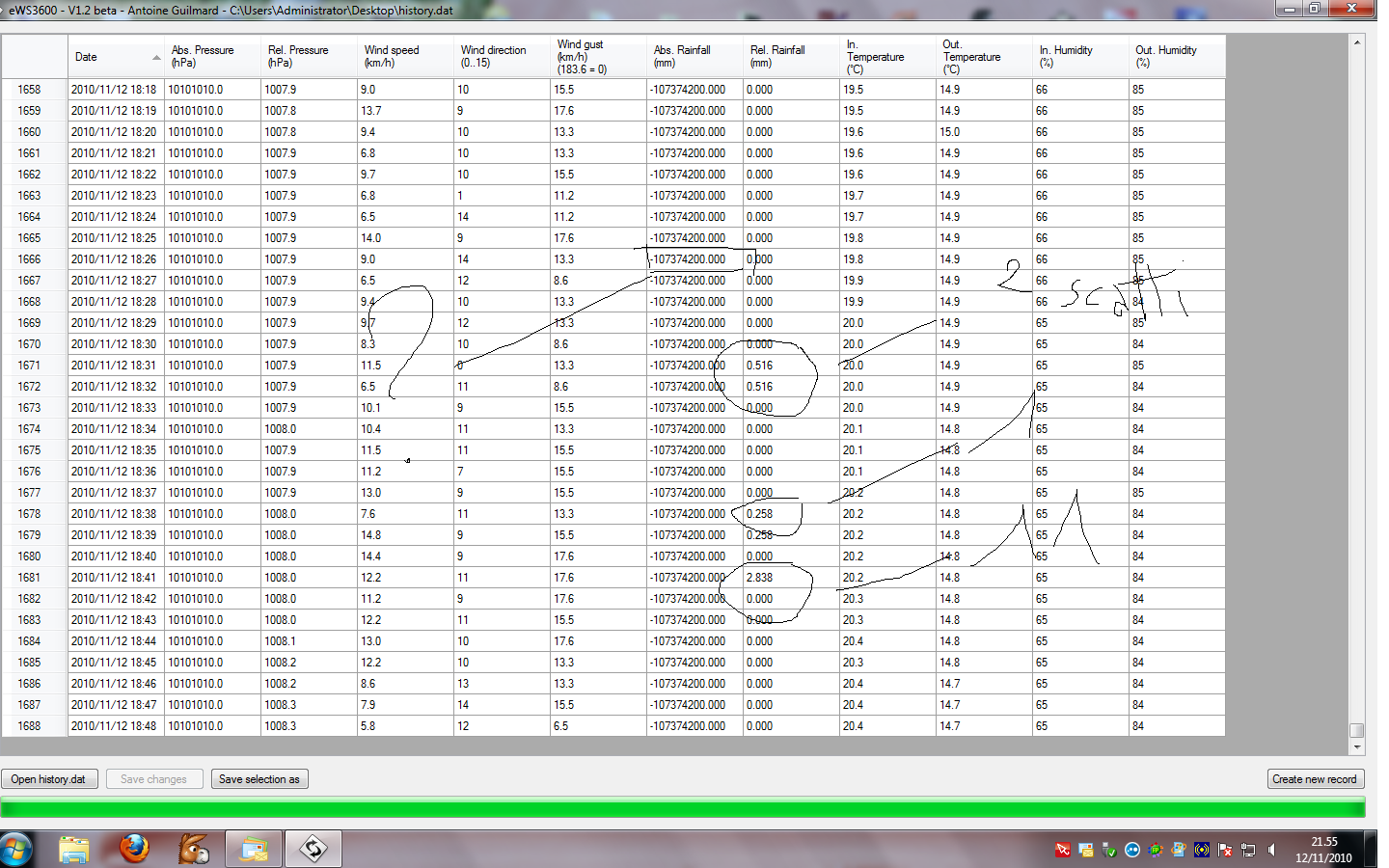Click Safely Remove Hardware tray icon
Image resolution: width=1389 pixels, height=868 pixels.
click(1109, 850)
